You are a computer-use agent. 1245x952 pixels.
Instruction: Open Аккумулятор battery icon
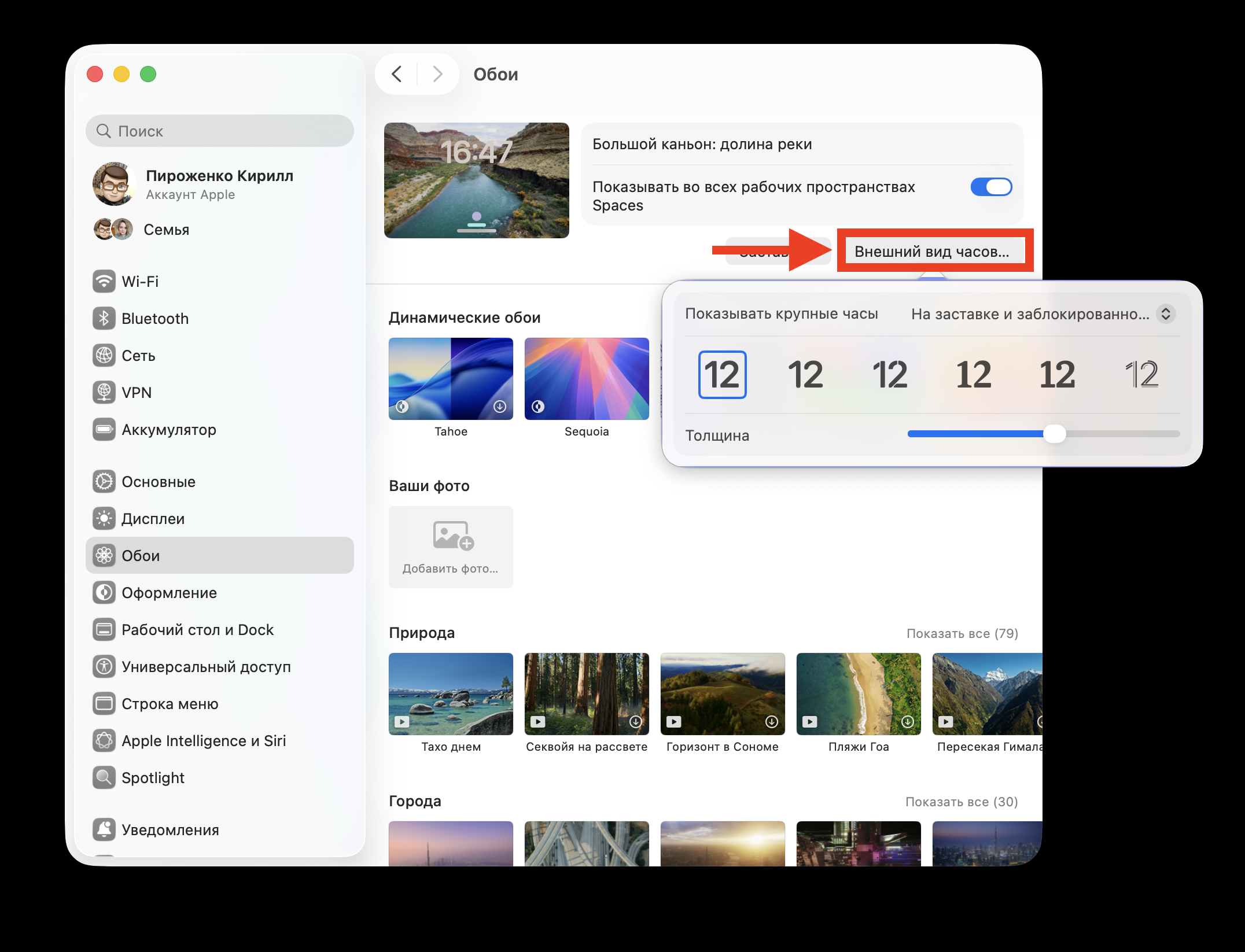(104, 430)
